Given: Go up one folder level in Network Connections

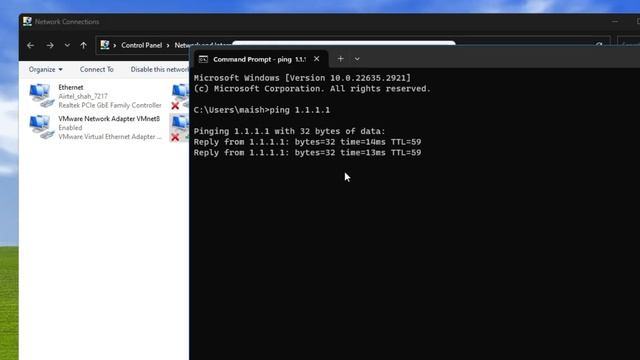Looking at the screenshot, I should click(83, 45).
